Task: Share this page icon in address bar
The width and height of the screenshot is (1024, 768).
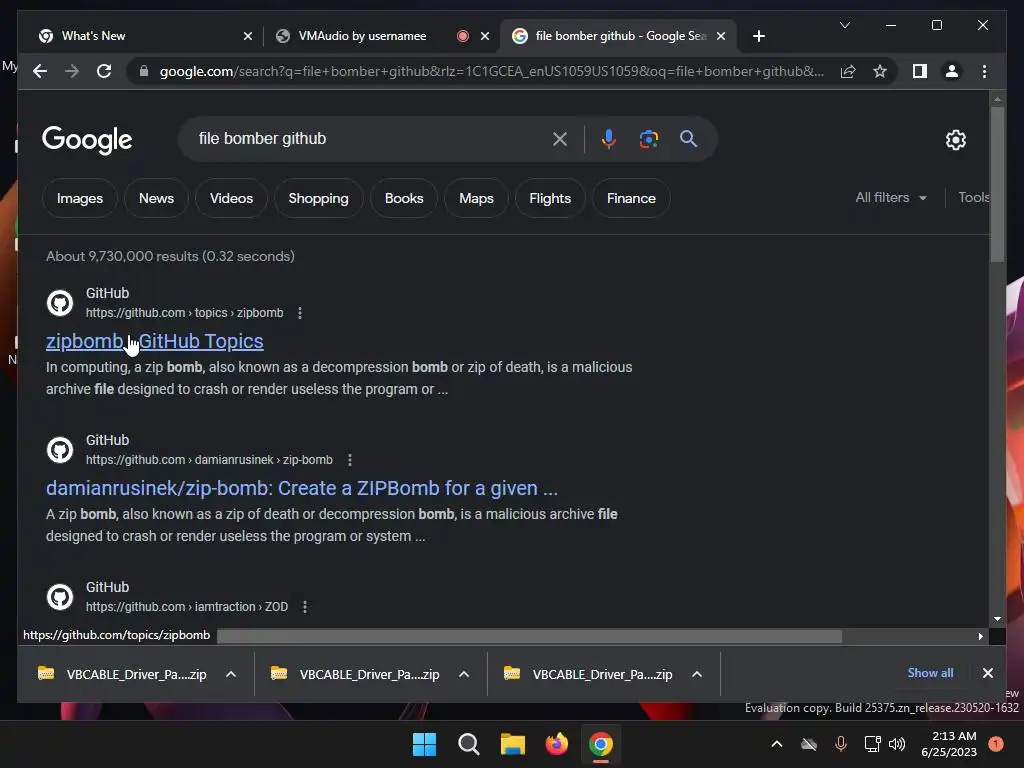Action: tap(848, 71)
